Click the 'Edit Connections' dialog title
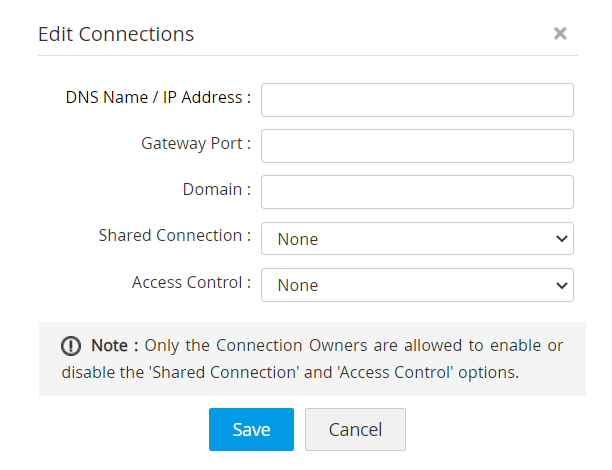 [x=116, y=34]
